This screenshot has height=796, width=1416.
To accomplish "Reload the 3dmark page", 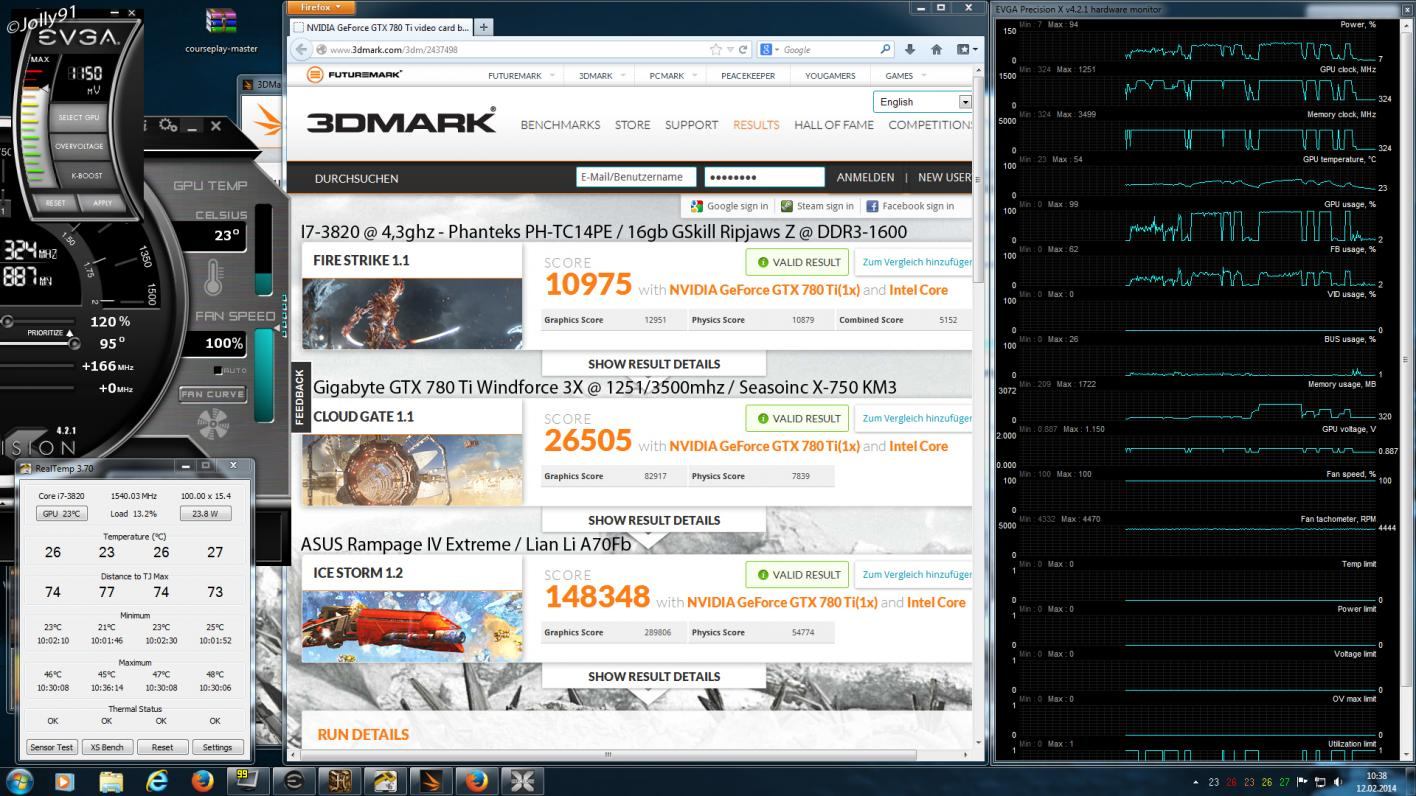I will pos(744,49).
